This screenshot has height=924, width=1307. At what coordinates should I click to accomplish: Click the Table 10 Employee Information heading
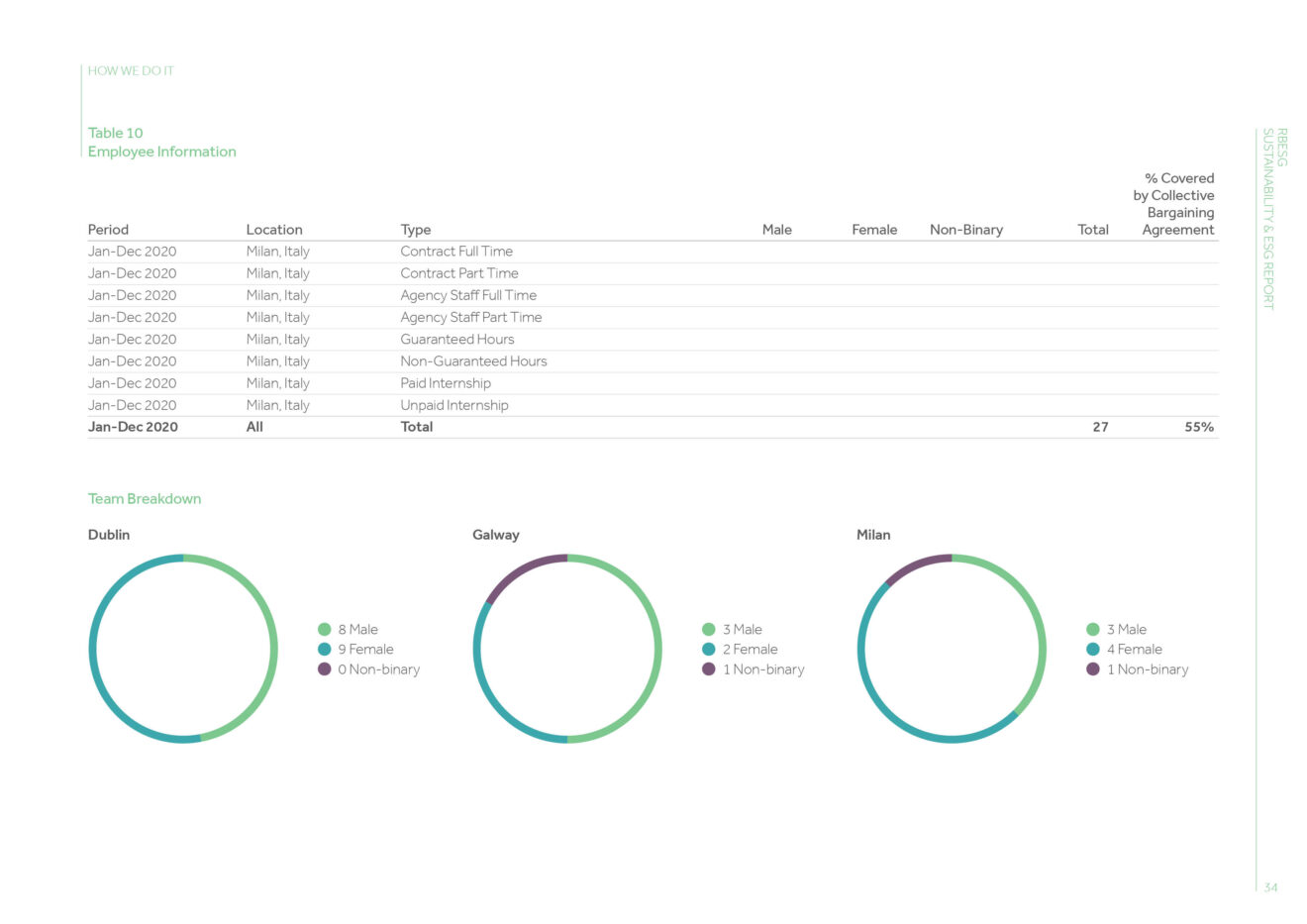click(161, 142)
